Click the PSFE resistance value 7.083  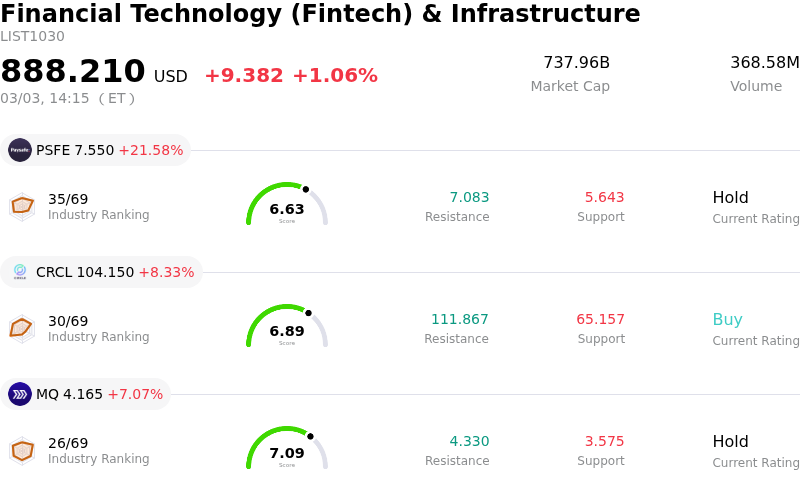click(x=469, y=198)
